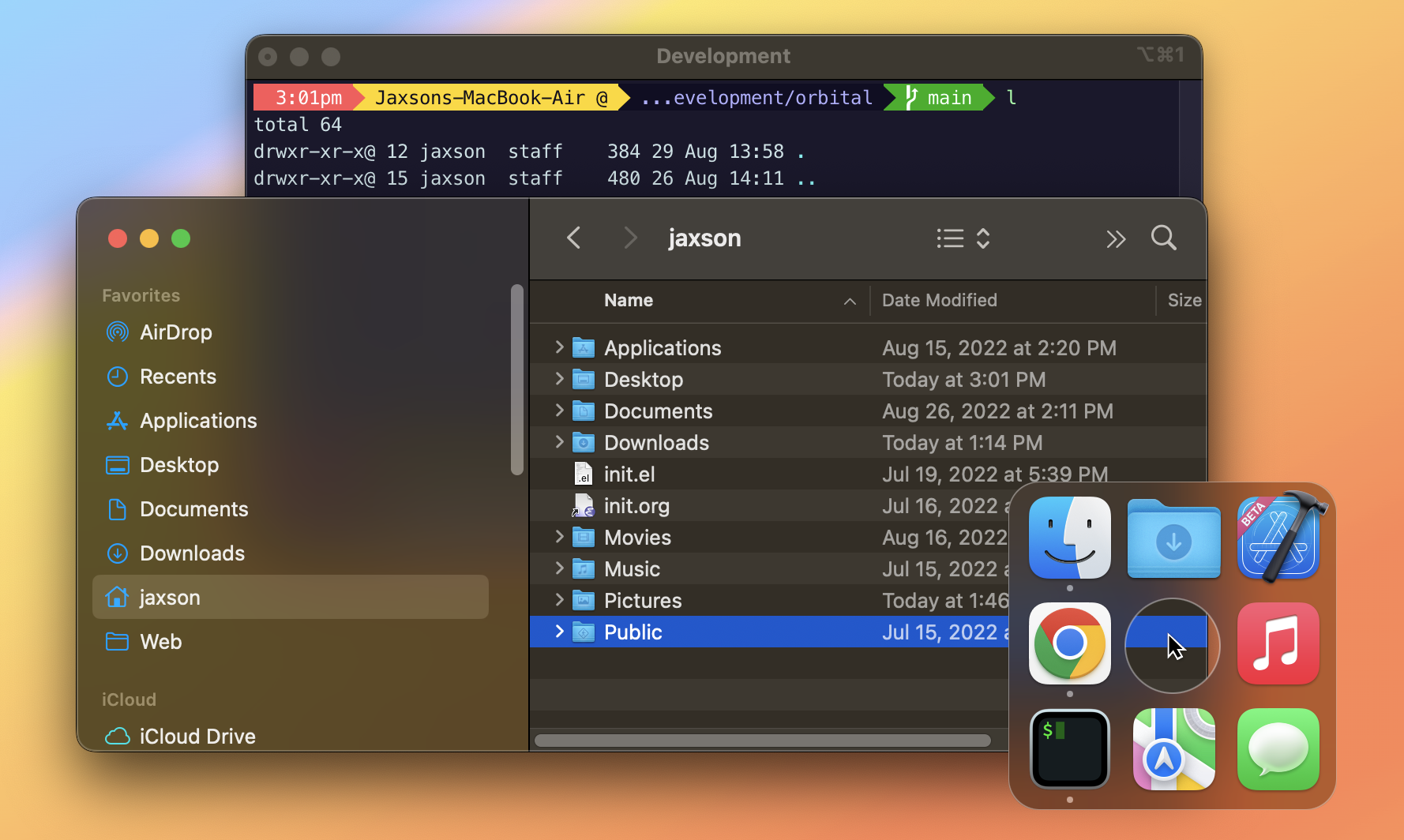
Task: Click the Aug 26, 2022 at 2:11 PM cell
Action: [997, 411]
